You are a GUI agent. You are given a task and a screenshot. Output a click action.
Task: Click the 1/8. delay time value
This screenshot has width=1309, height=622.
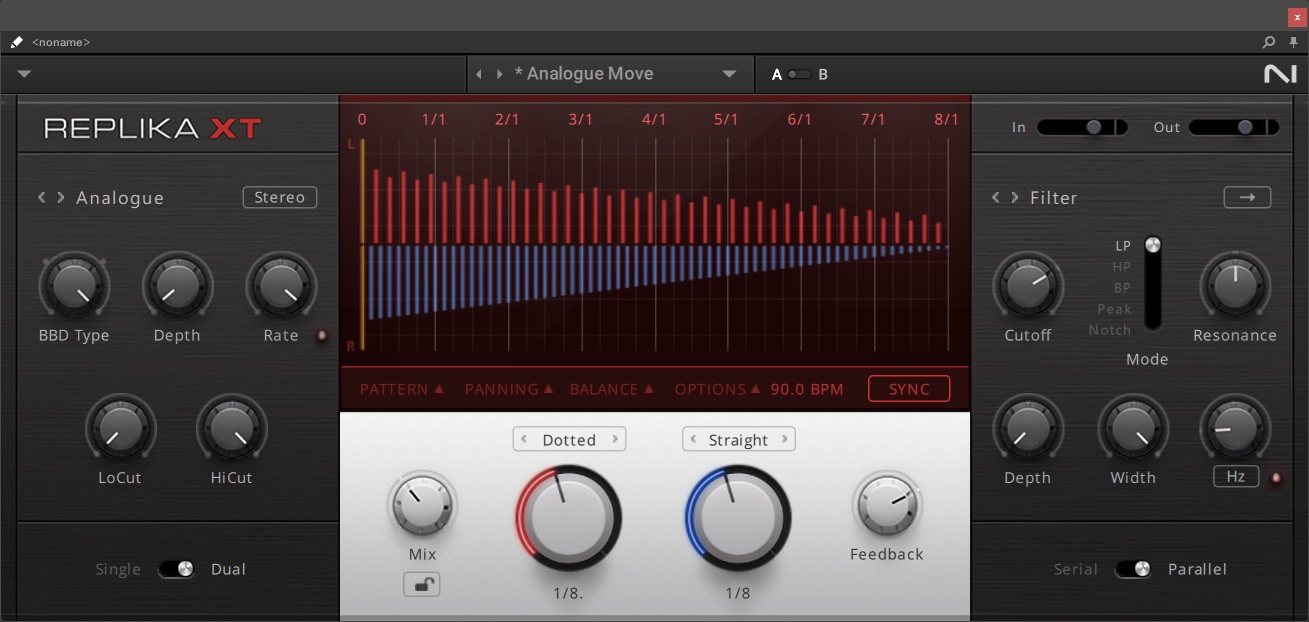point(569,593)
